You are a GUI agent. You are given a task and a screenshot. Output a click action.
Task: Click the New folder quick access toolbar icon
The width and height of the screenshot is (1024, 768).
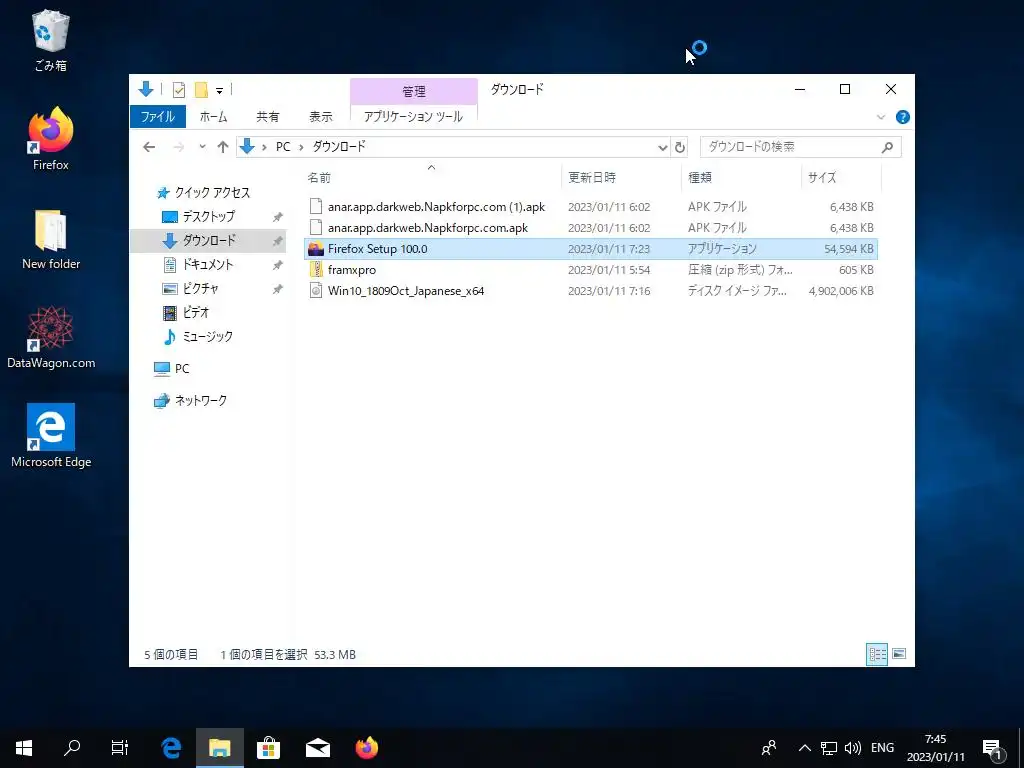(201, 89)
